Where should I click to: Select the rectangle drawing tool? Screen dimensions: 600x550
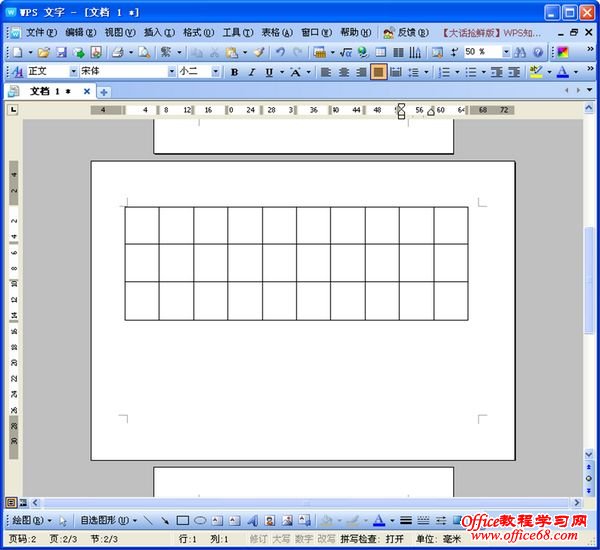pos(183,521)
